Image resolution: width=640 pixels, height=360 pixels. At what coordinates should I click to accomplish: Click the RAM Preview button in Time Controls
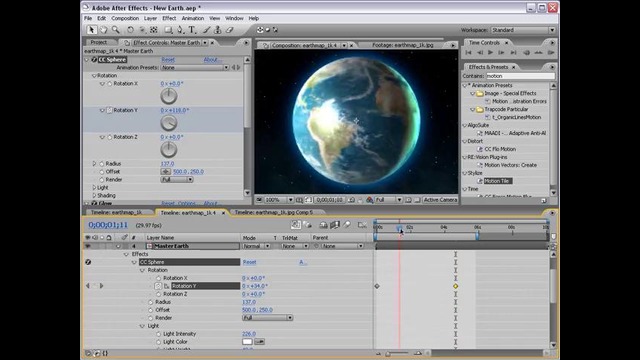[x=551, y=52]
